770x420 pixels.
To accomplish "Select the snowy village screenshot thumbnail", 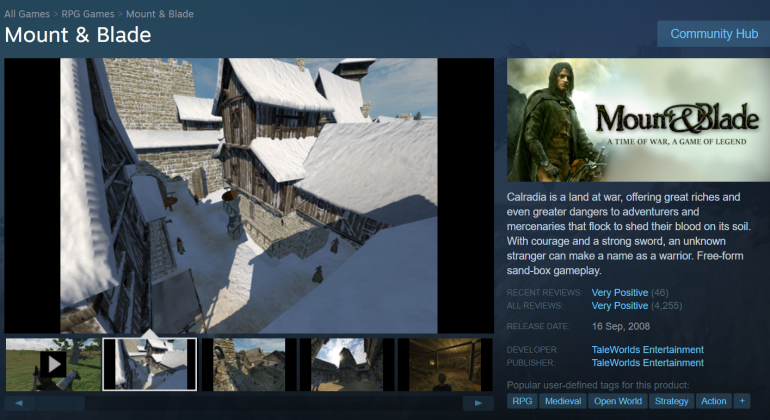I will coord(150,364).
